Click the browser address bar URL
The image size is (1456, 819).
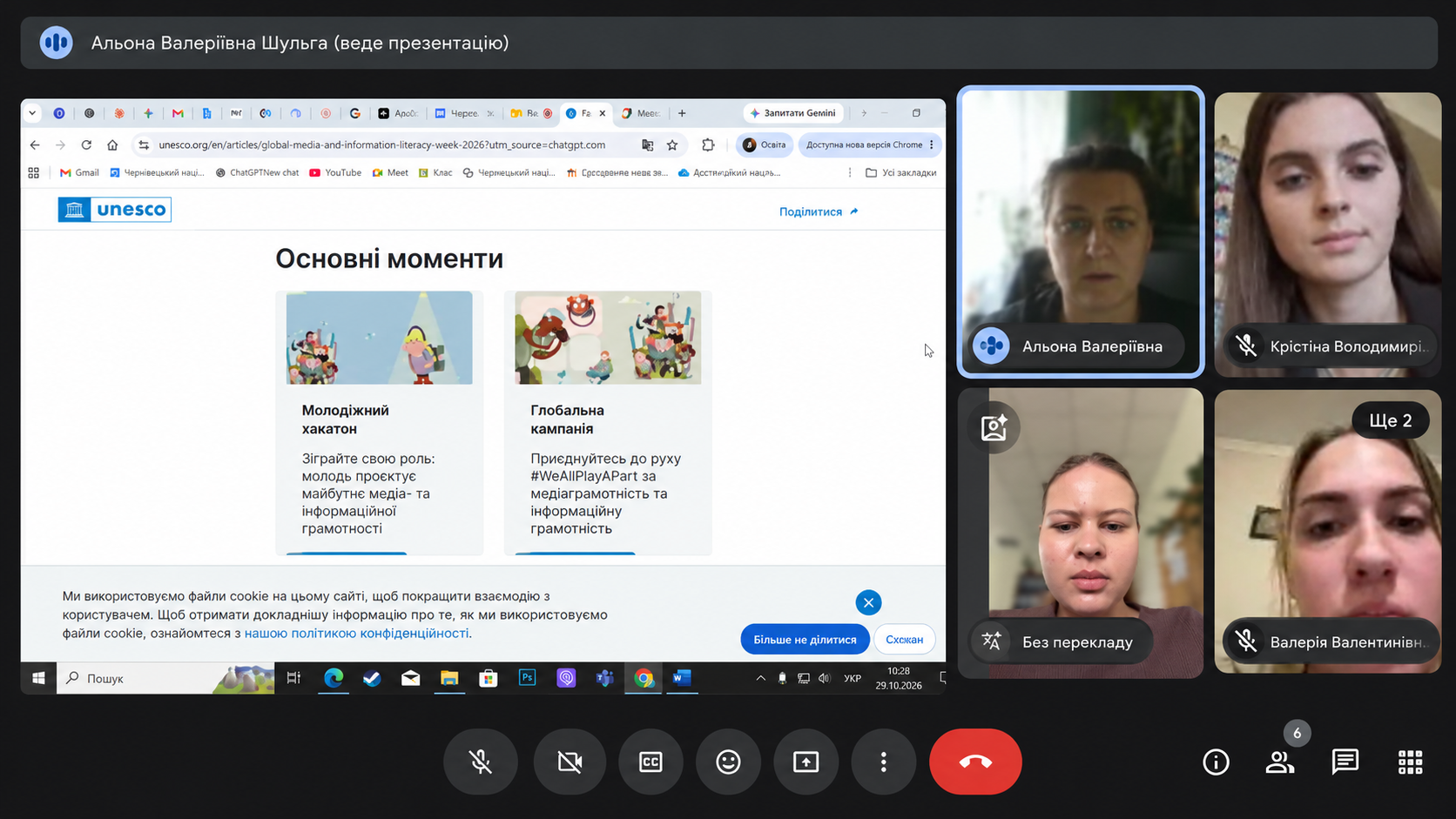click(x=381, y=144)
